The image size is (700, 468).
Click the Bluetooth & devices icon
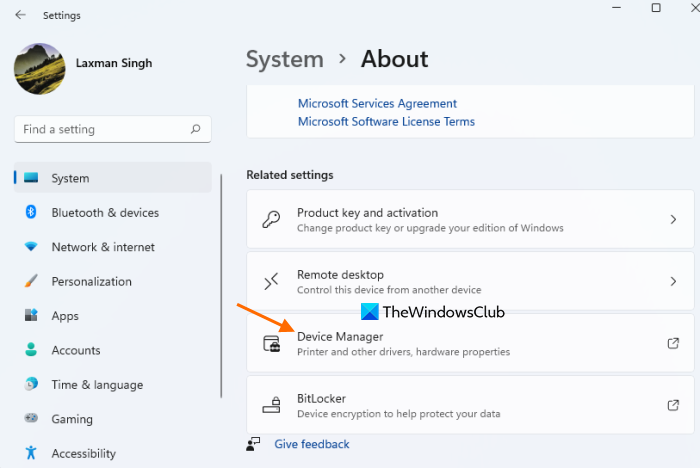point(31,212)
